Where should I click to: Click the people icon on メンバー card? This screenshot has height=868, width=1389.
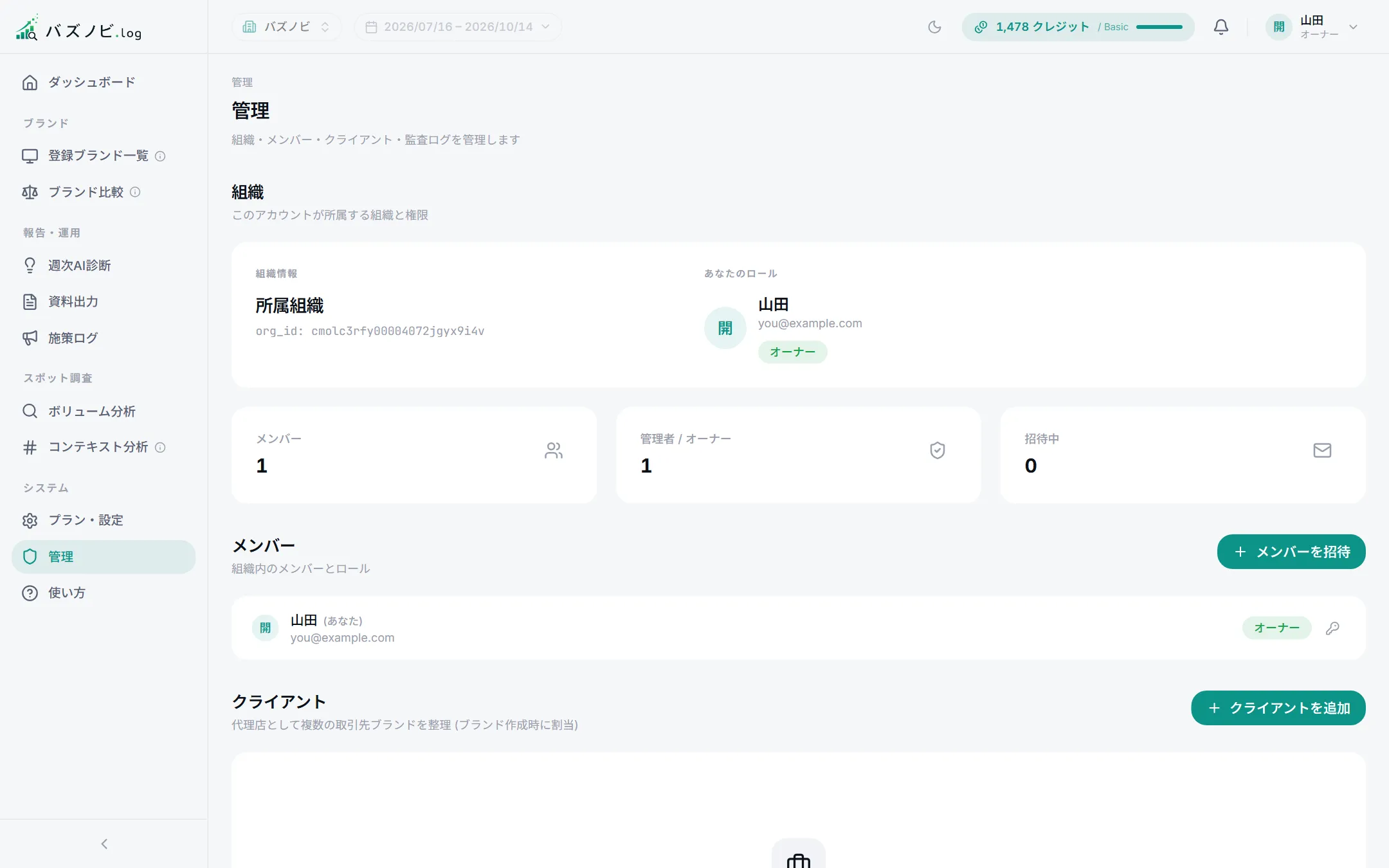point(554,451)
